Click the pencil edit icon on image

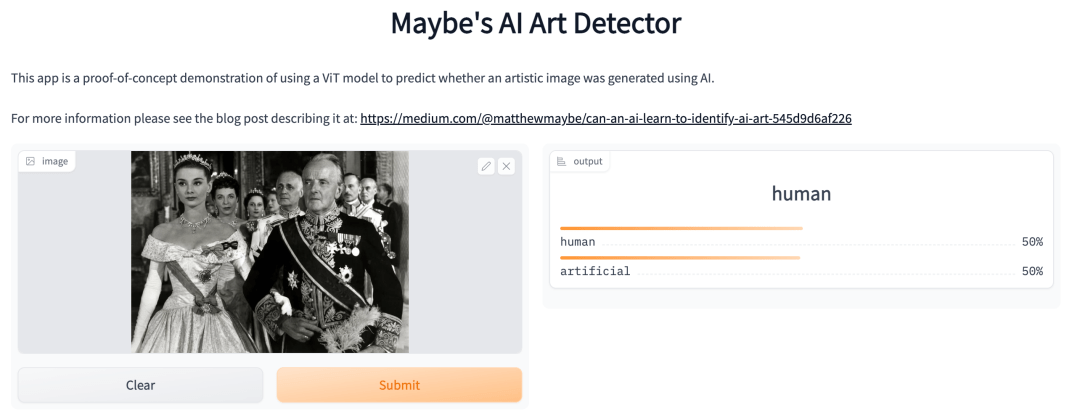pos(486,165)
